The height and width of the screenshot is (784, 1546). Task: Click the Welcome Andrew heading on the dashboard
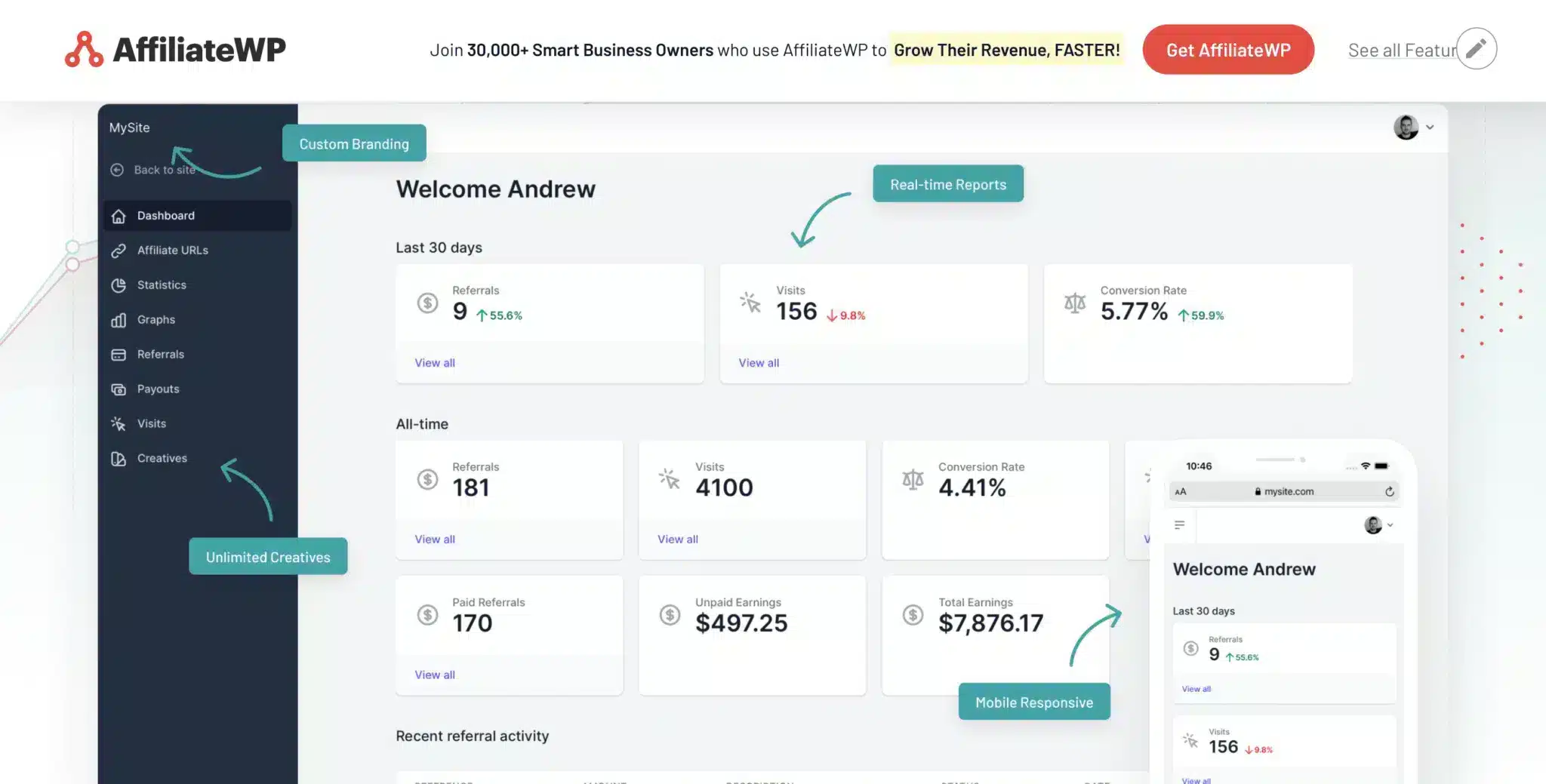point(496,189)
